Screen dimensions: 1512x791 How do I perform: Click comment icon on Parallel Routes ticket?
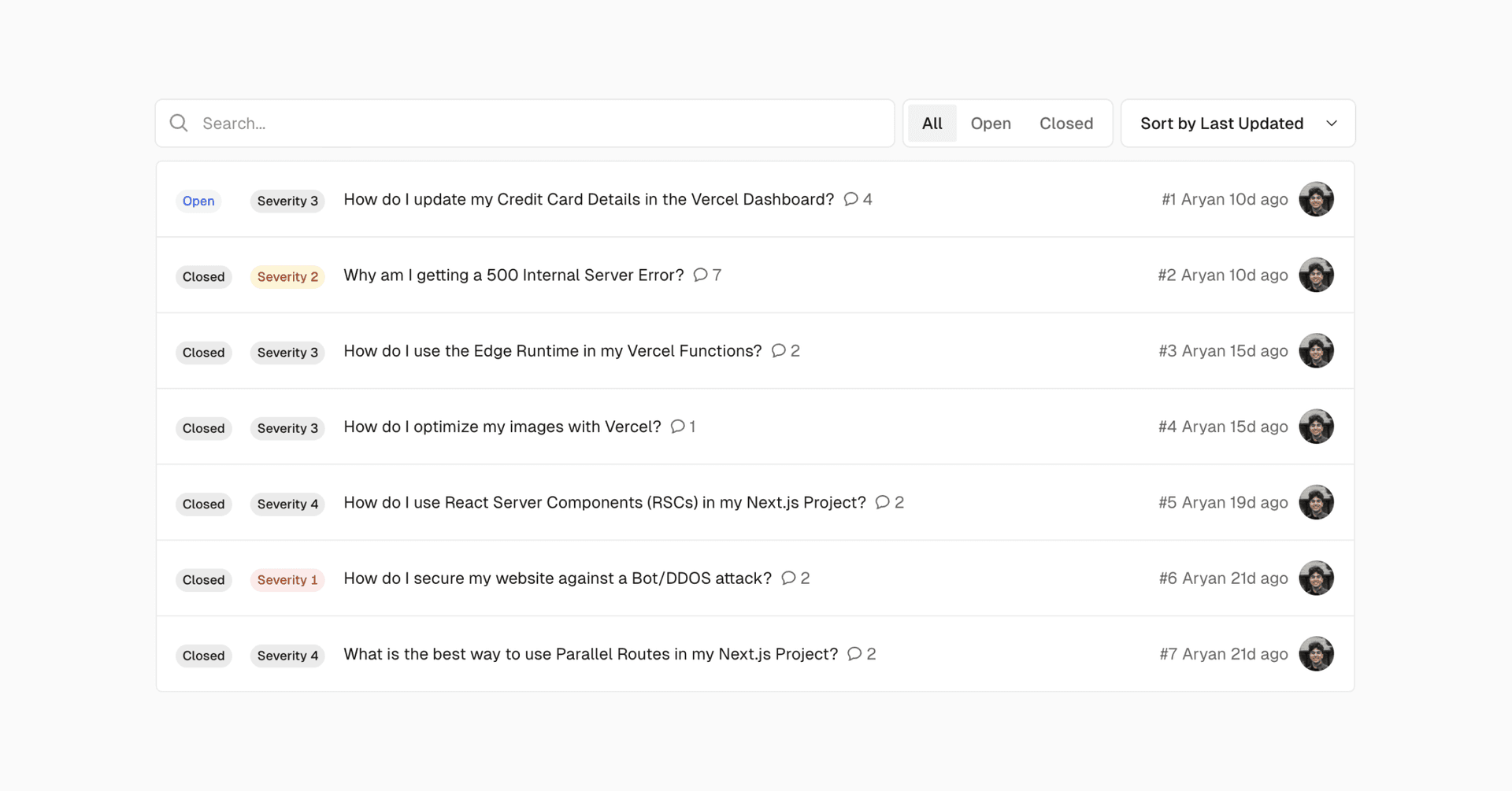[x=854, y=654]
